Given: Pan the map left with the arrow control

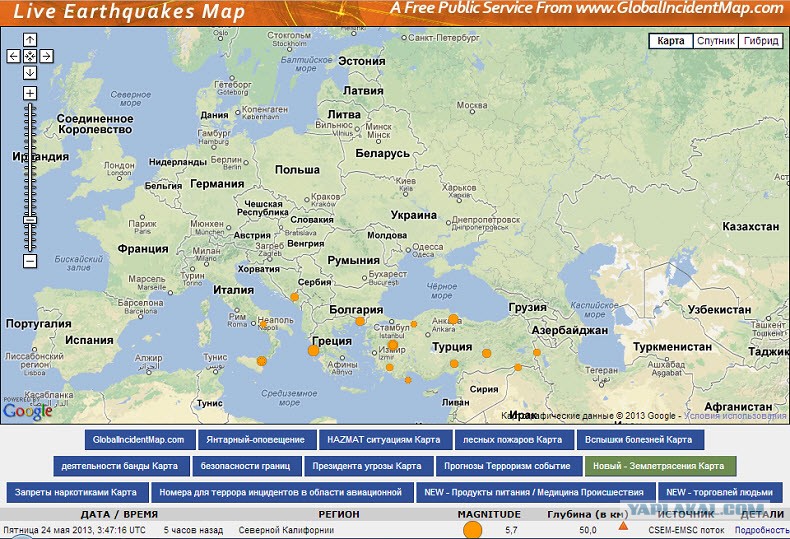Looking at the screenshot, I should tap(14, 56).
